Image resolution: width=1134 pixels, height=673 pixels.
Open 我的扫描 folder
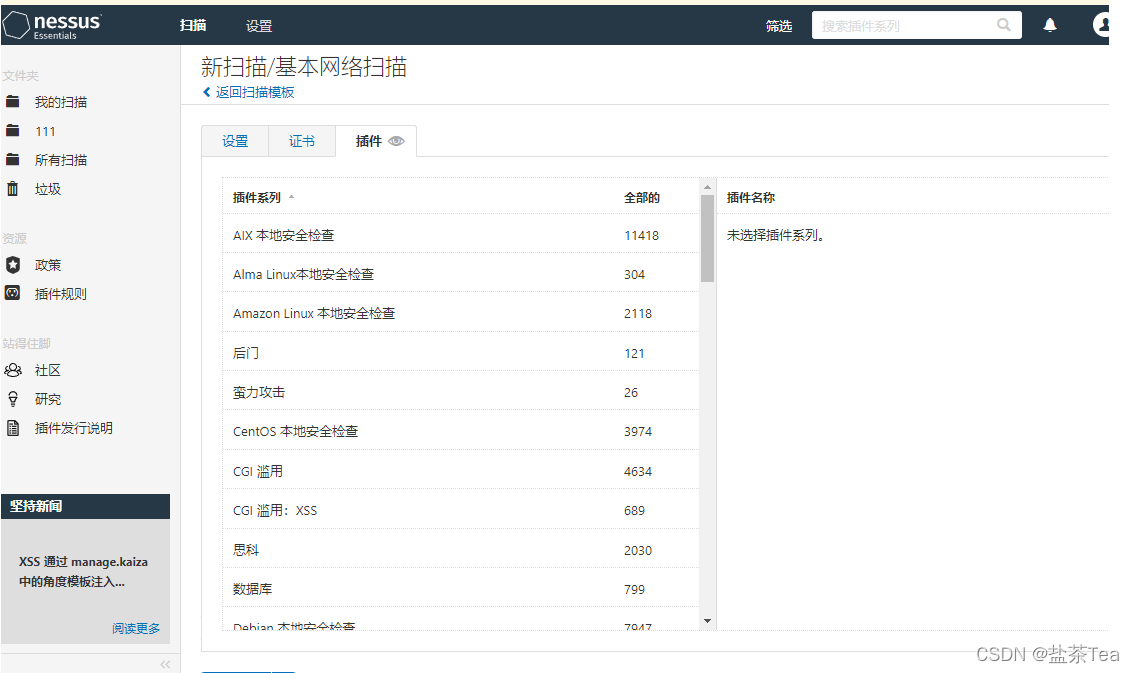coord(61,102)
